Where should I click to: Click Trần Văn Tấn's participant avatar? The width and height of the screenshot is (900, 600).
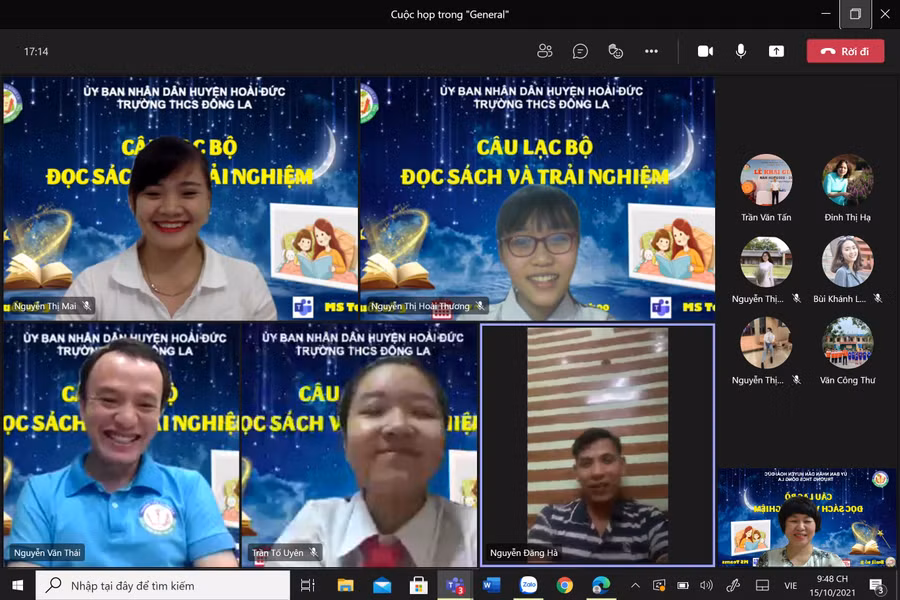click(766, 180)
